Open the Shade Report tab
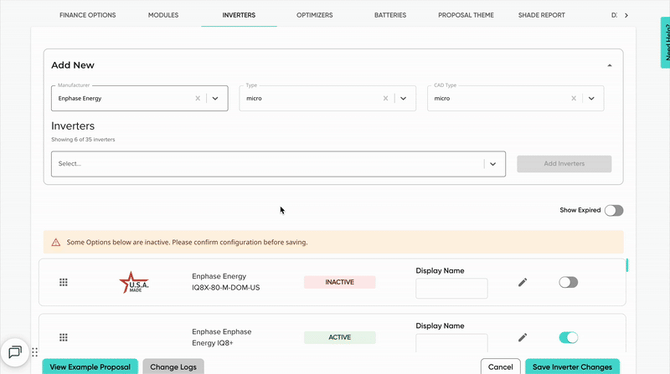670x374 pixels. pyautogui.click(x=541, y=15)
